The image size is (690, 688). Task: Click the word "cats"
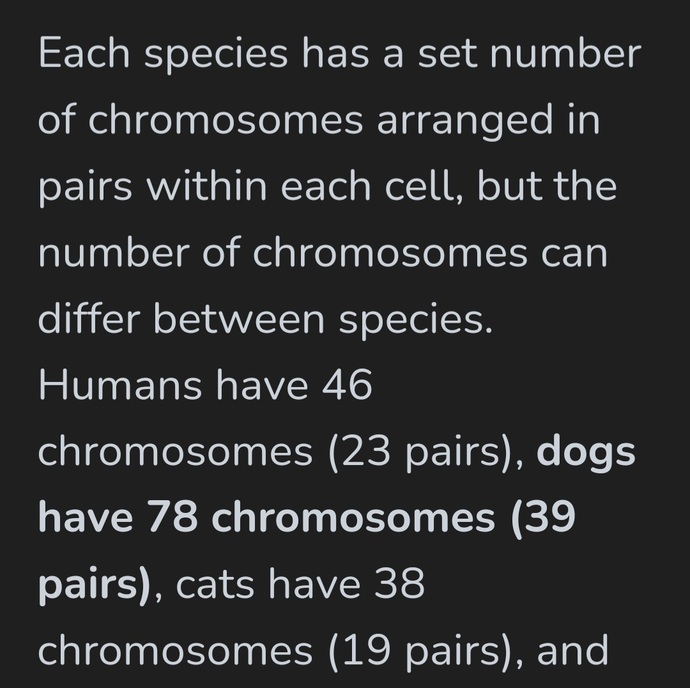click(x=215, y=585)
